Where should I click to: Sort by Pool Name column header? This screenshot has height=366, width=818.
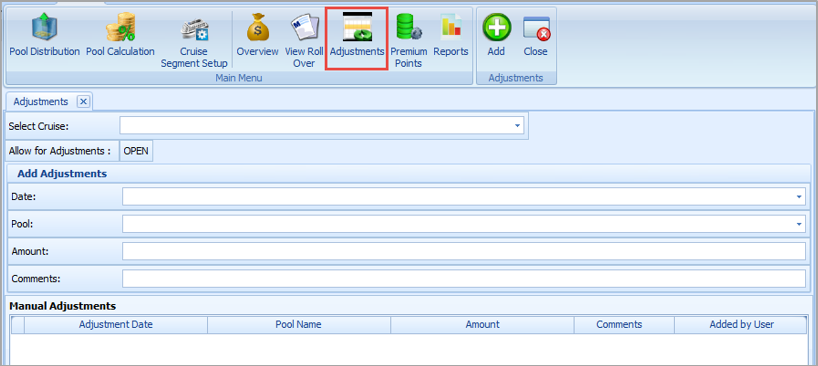click(x=298, y=324)
